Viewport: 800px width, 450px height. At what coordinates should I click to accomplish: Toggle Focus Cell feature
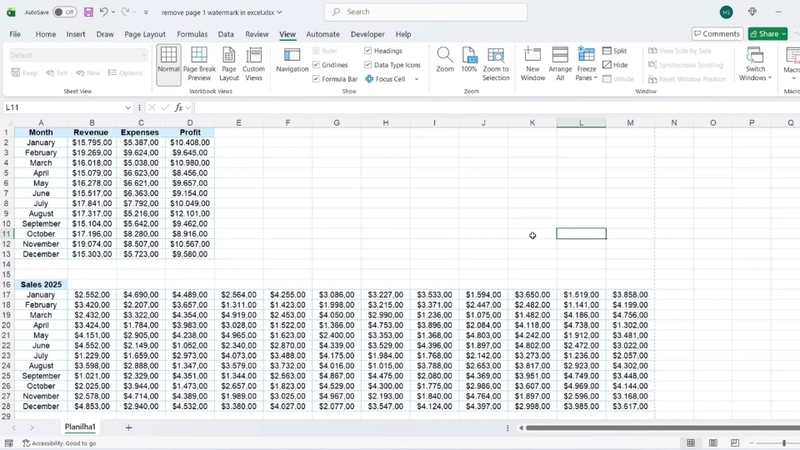pos(385,79)
